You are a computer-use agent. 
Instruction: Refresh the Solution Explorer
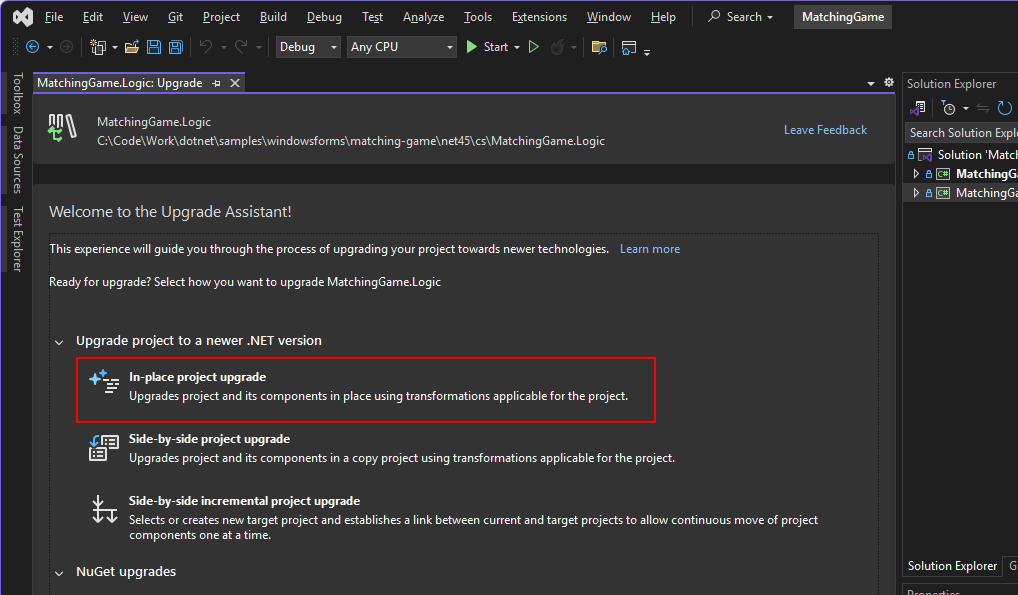tap(1005, 108)
